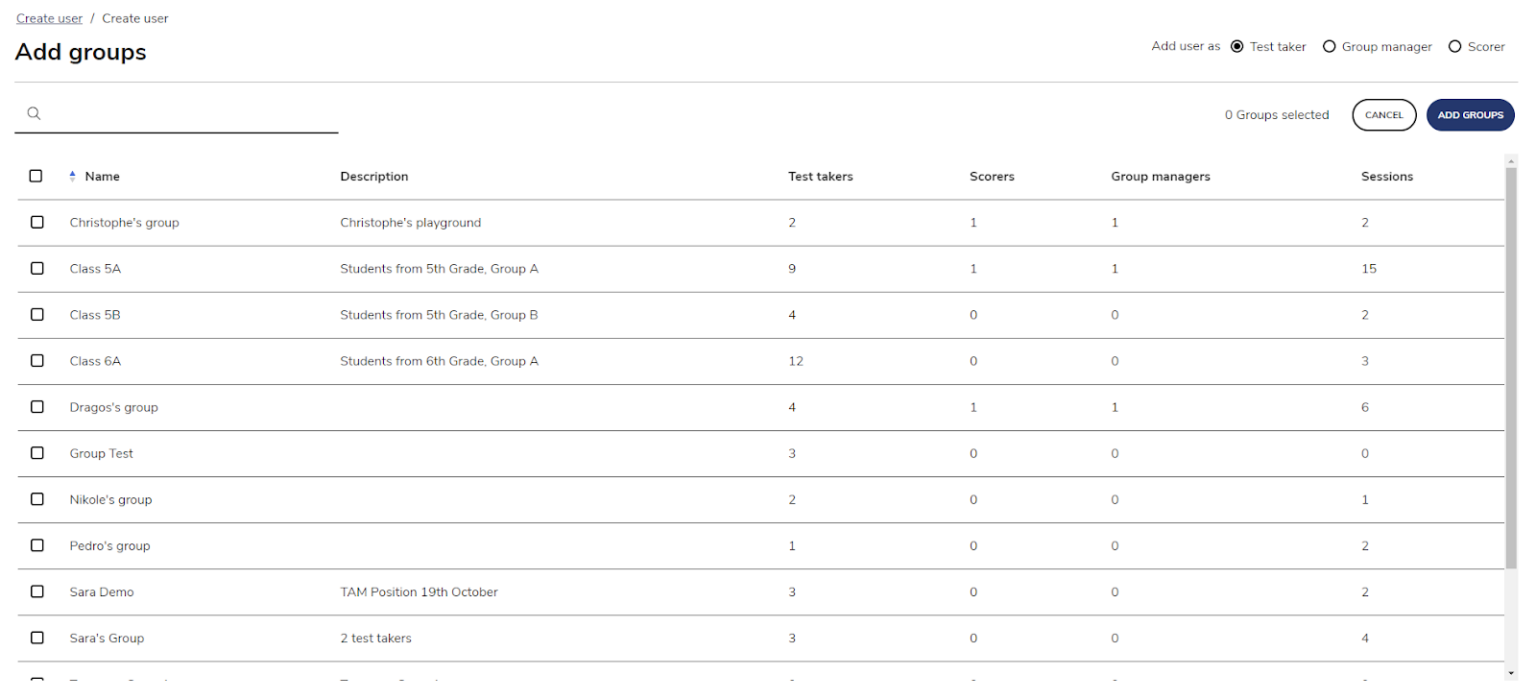Select the Scorer radio button
This screenshot has width=1536, height=700.
(1455, 47)
